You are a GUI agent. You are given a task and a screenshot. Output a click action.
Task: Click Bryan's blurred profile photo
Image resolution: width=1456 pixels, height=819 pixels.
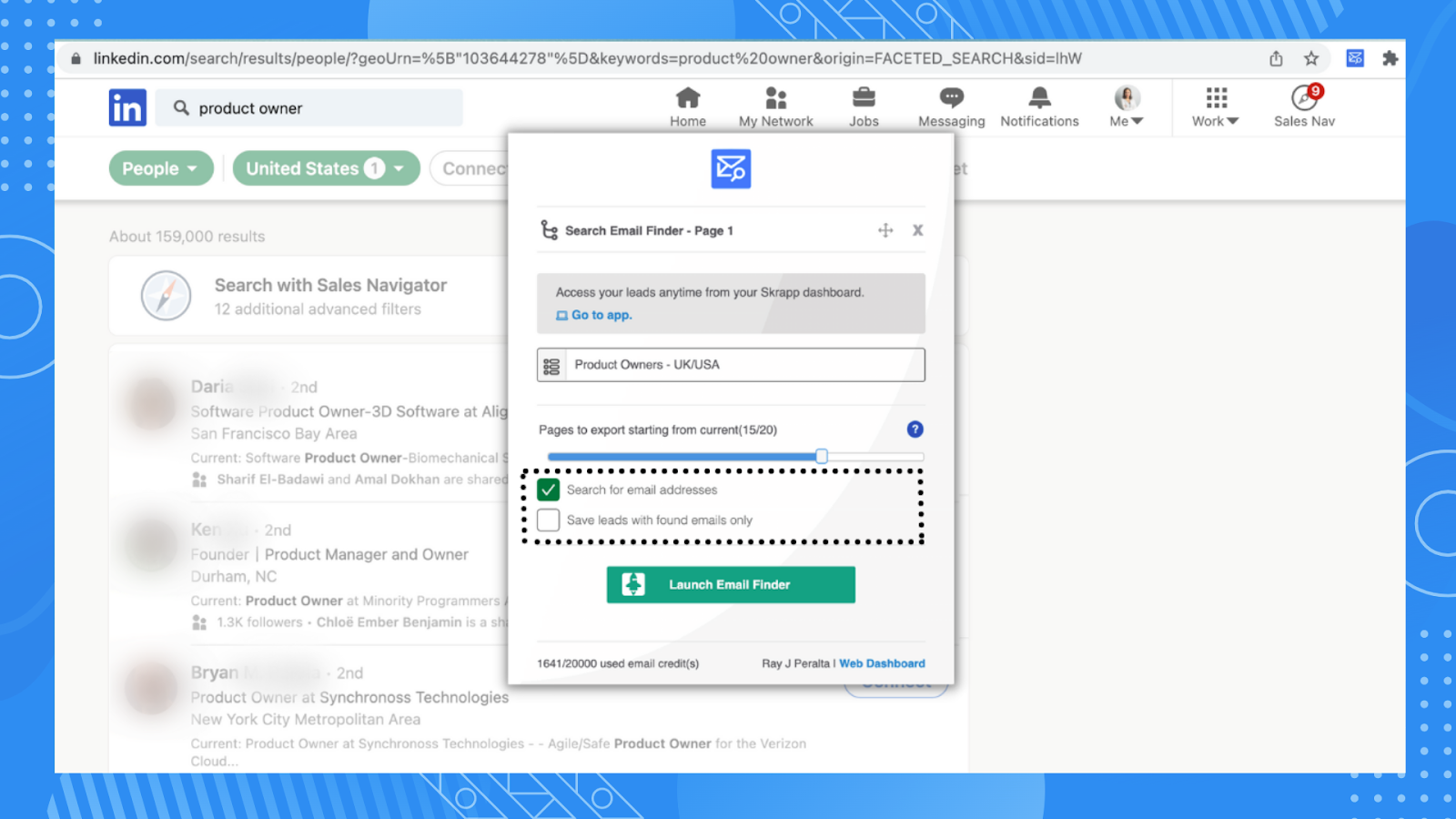(151, 688)
